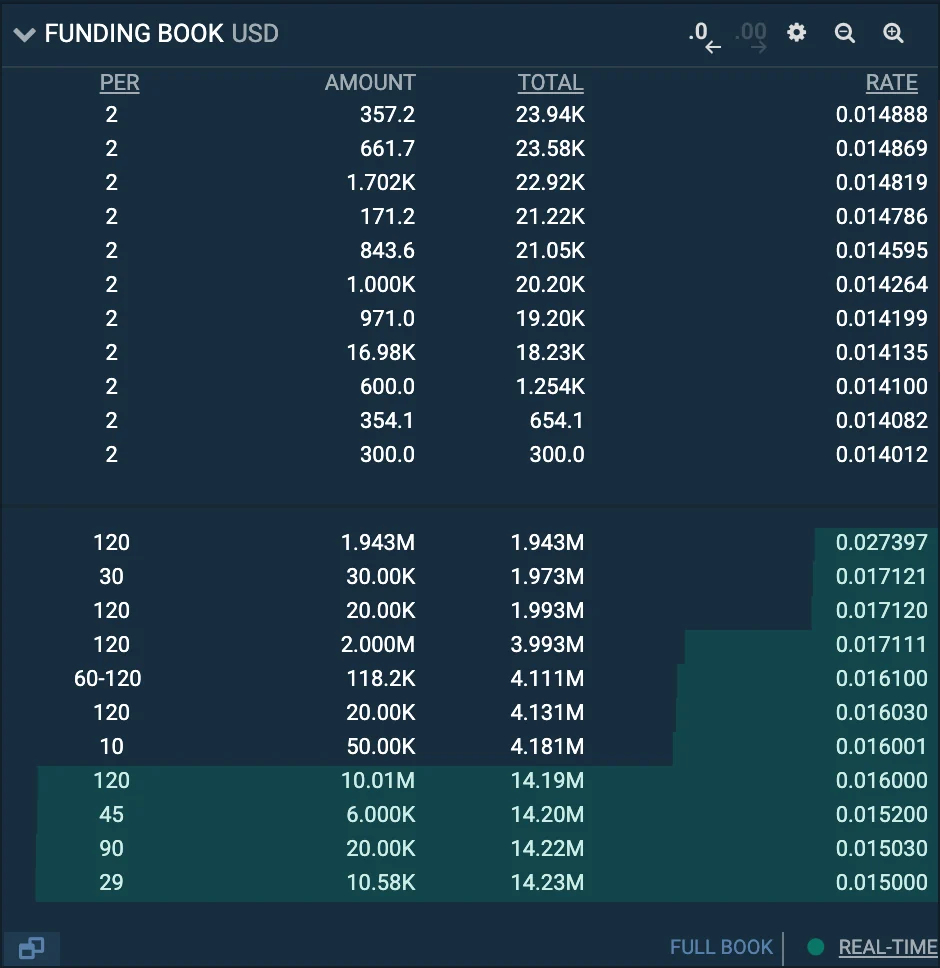Image resolution: width=940 pixels, height=968 pixels.
Task: Toggle the REAL-TIME update link
Action: (x=888, y=947)
